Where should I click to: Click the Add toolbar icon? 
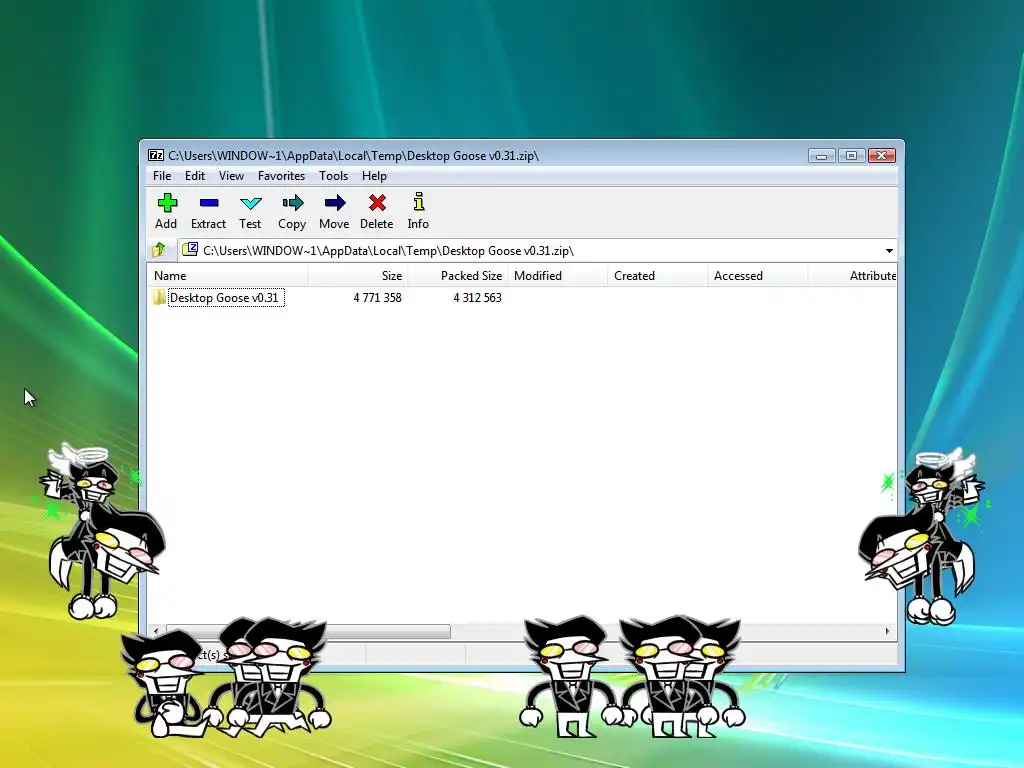tap(167, 203)
